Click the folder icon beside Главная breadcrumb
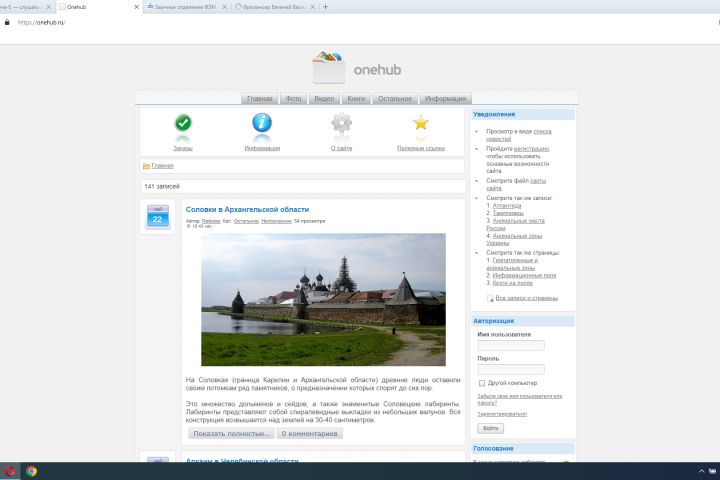 coord(146,166)
